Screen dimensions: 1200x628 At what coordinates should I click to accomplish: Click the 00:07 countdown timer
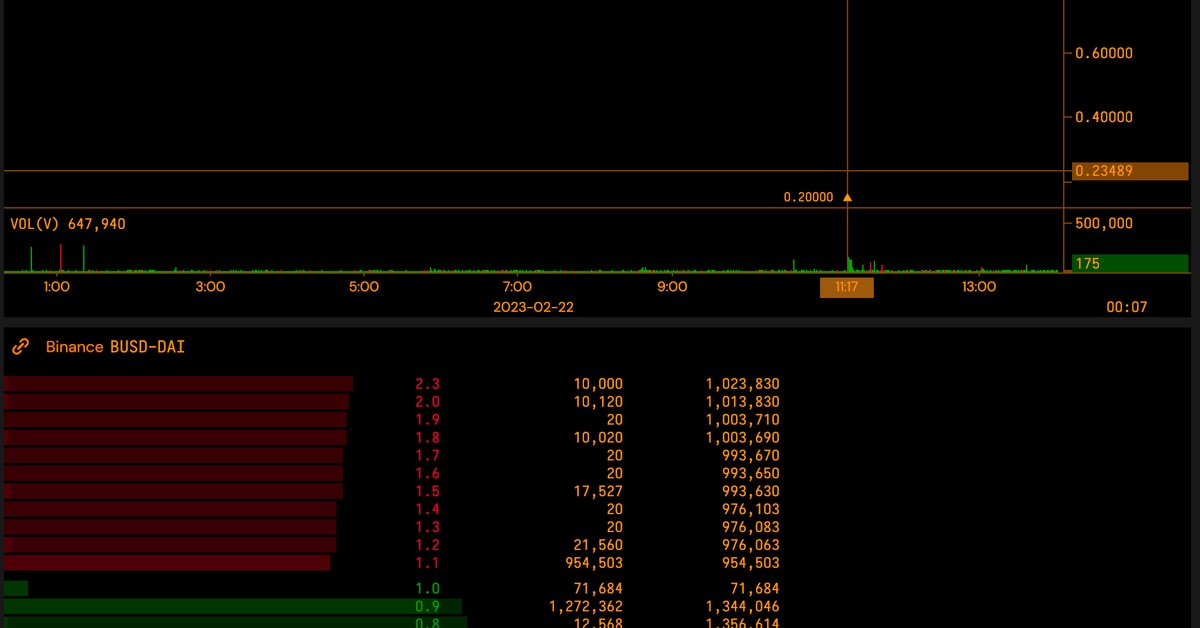(1126, 307)
